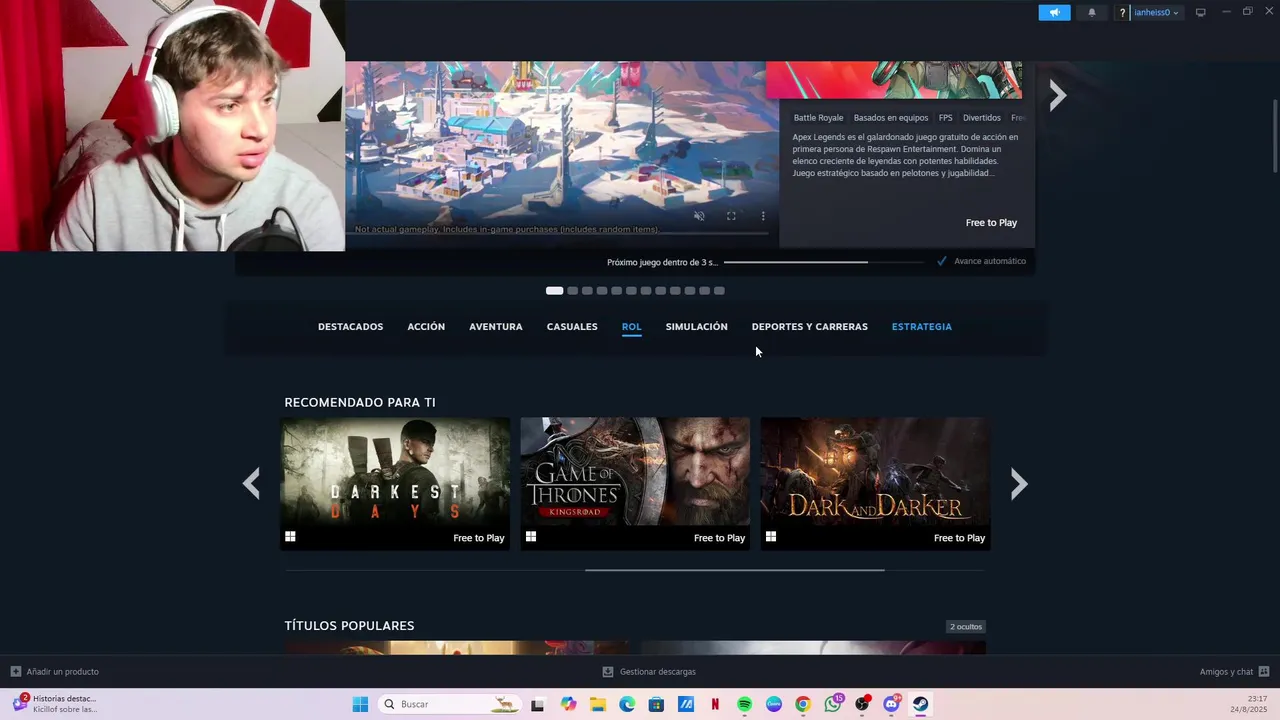This screenshot has height=720, width=1280.
Task: Enter fullscreen on the trailer video
Action: point(731,216)
